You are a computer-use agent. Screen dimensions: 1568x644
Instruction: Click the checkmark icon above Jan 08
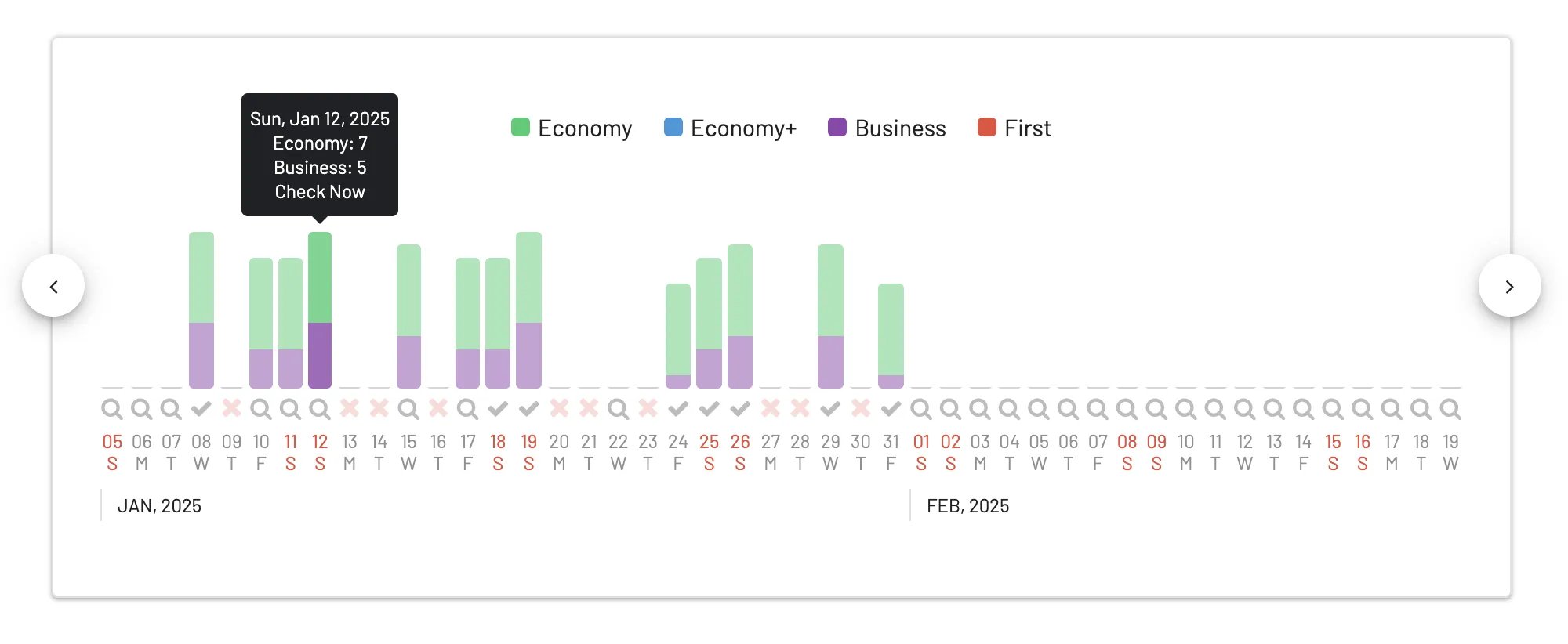[x=201, y=408]
